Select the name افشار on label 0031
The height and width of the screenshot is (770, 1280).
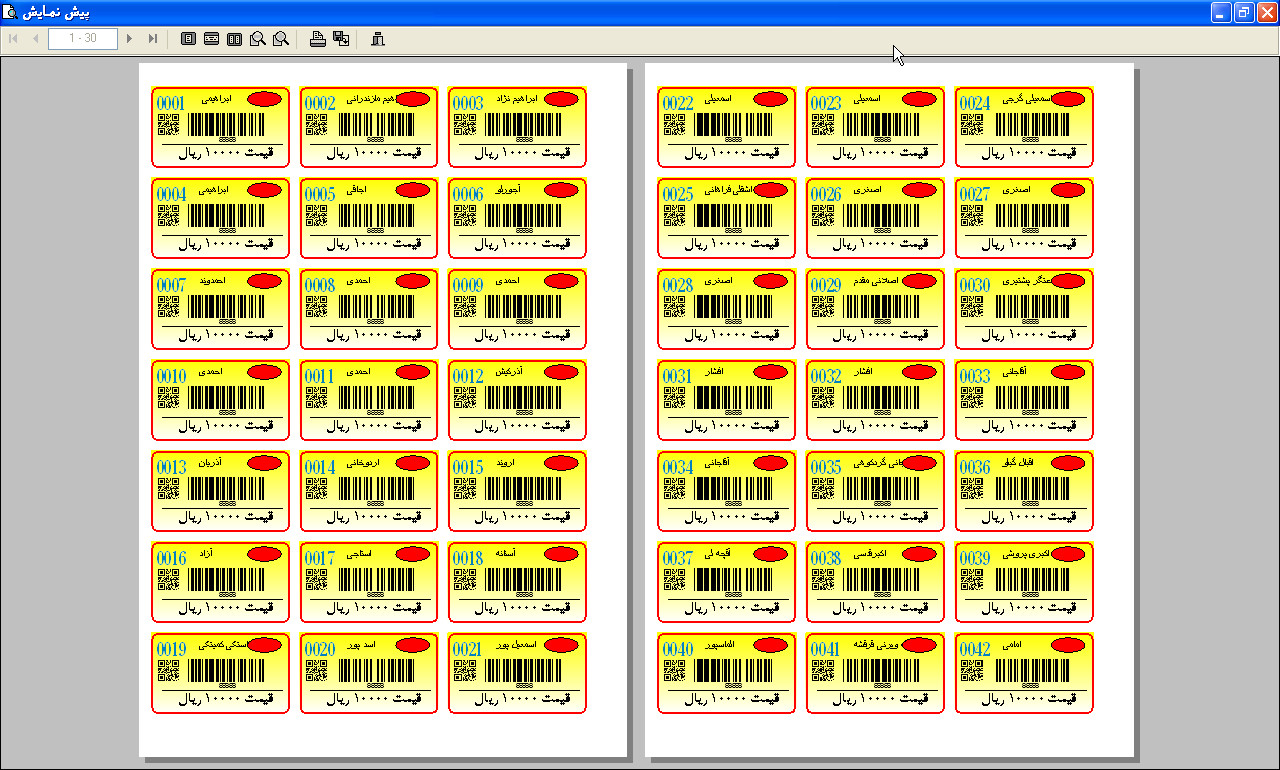715,372
